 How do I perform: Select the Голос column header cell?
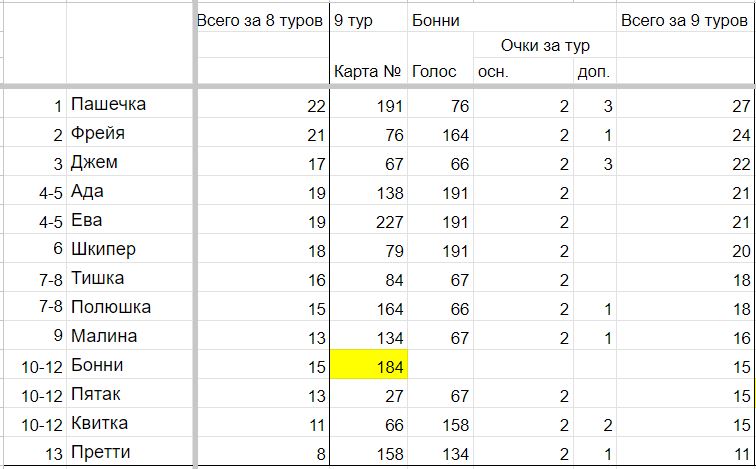440,71
